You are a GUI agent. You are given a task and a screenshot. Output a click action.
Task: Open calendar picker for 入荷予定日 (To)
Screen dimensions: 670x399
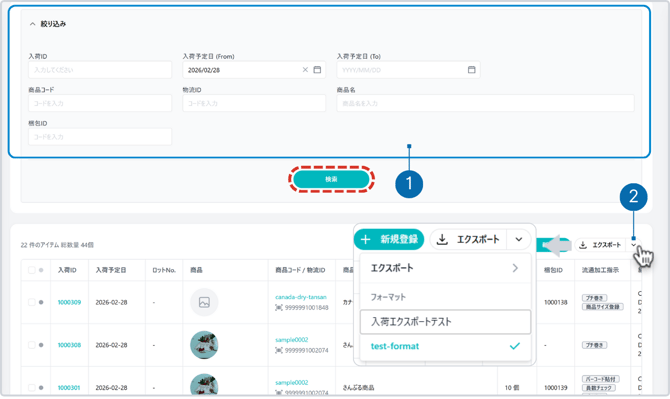471,70
